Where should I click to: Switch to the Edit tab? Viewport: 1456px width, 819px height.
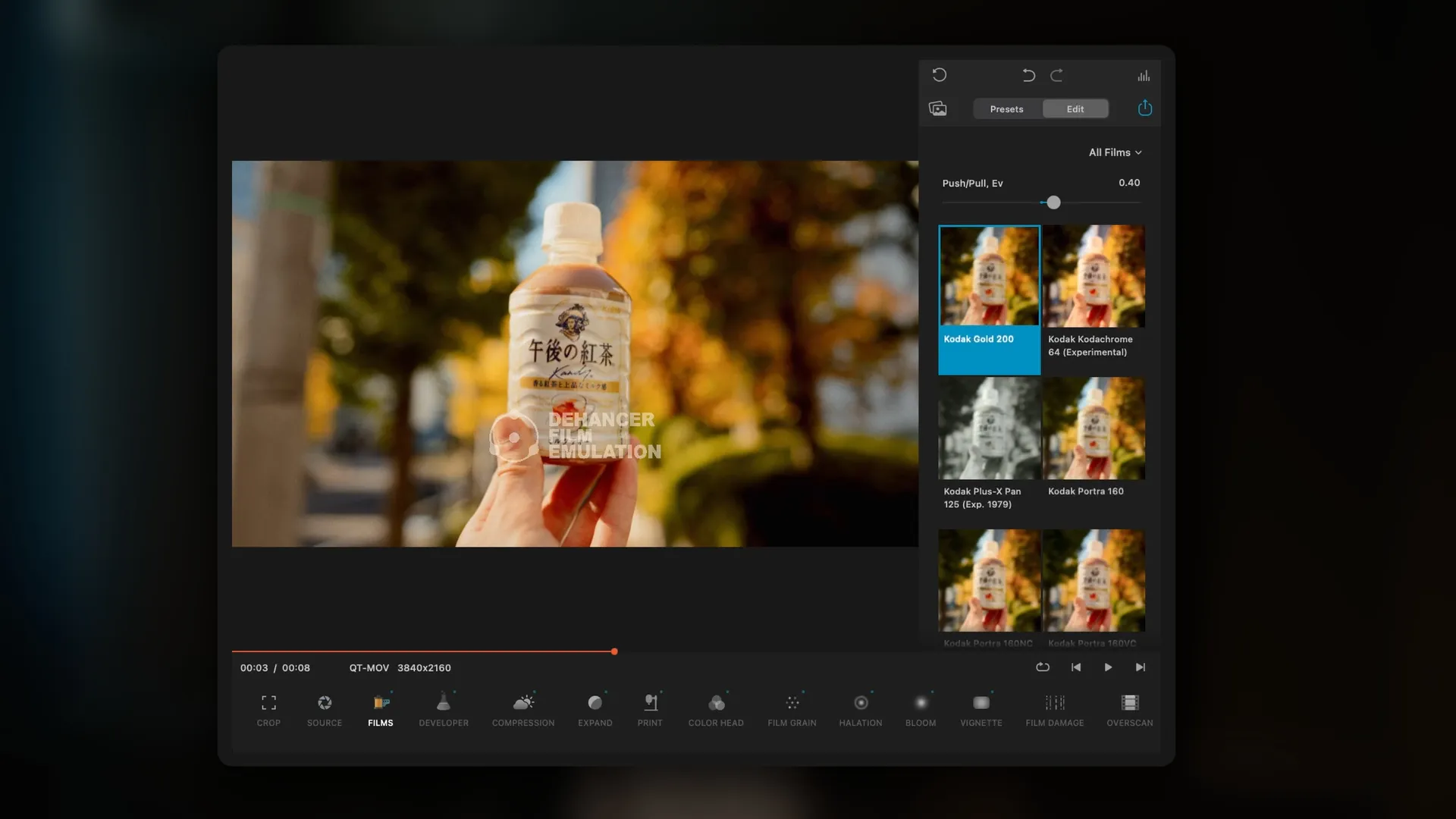1075,109
